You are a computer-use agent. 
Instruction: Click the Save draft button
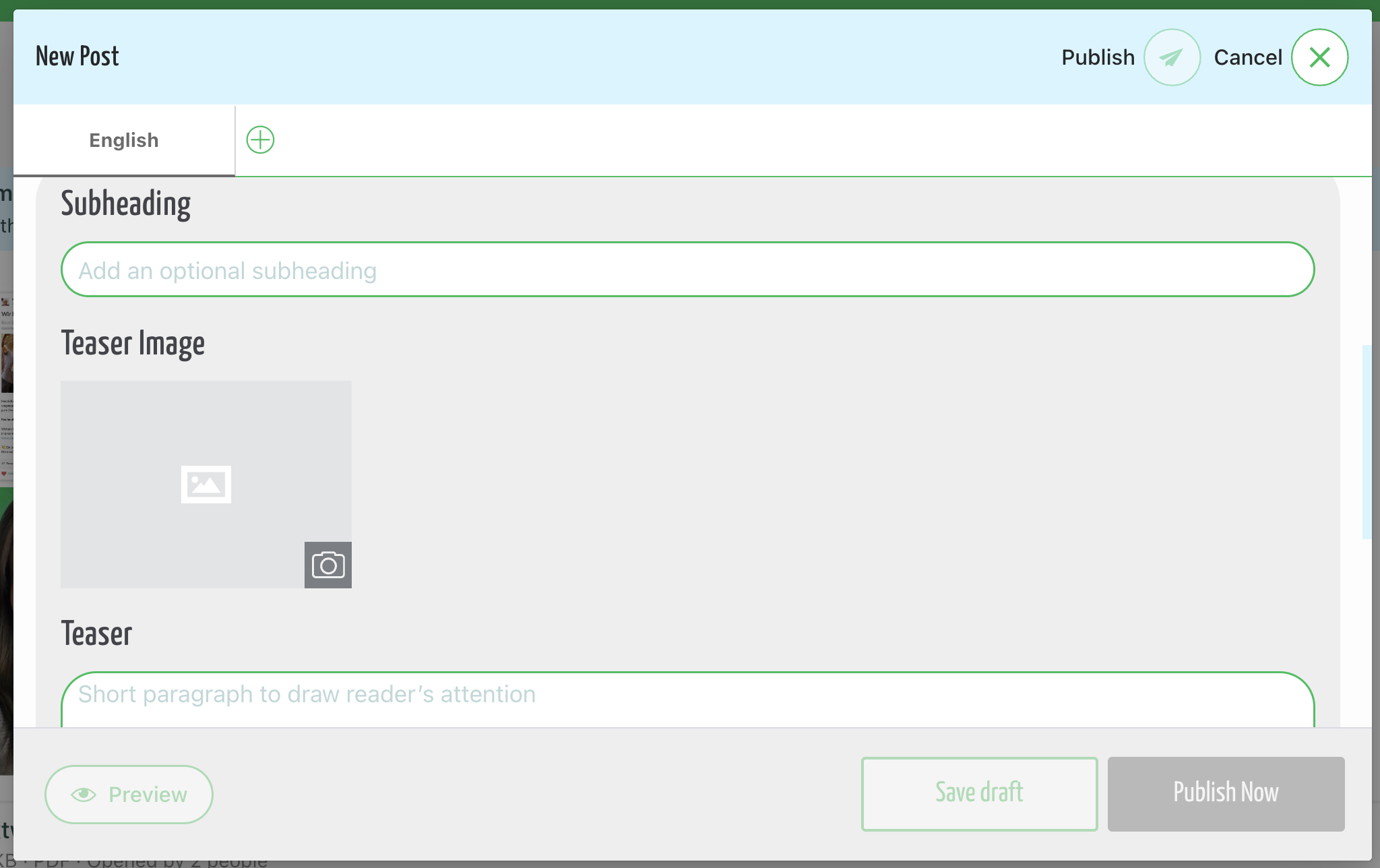pos(979,794)
